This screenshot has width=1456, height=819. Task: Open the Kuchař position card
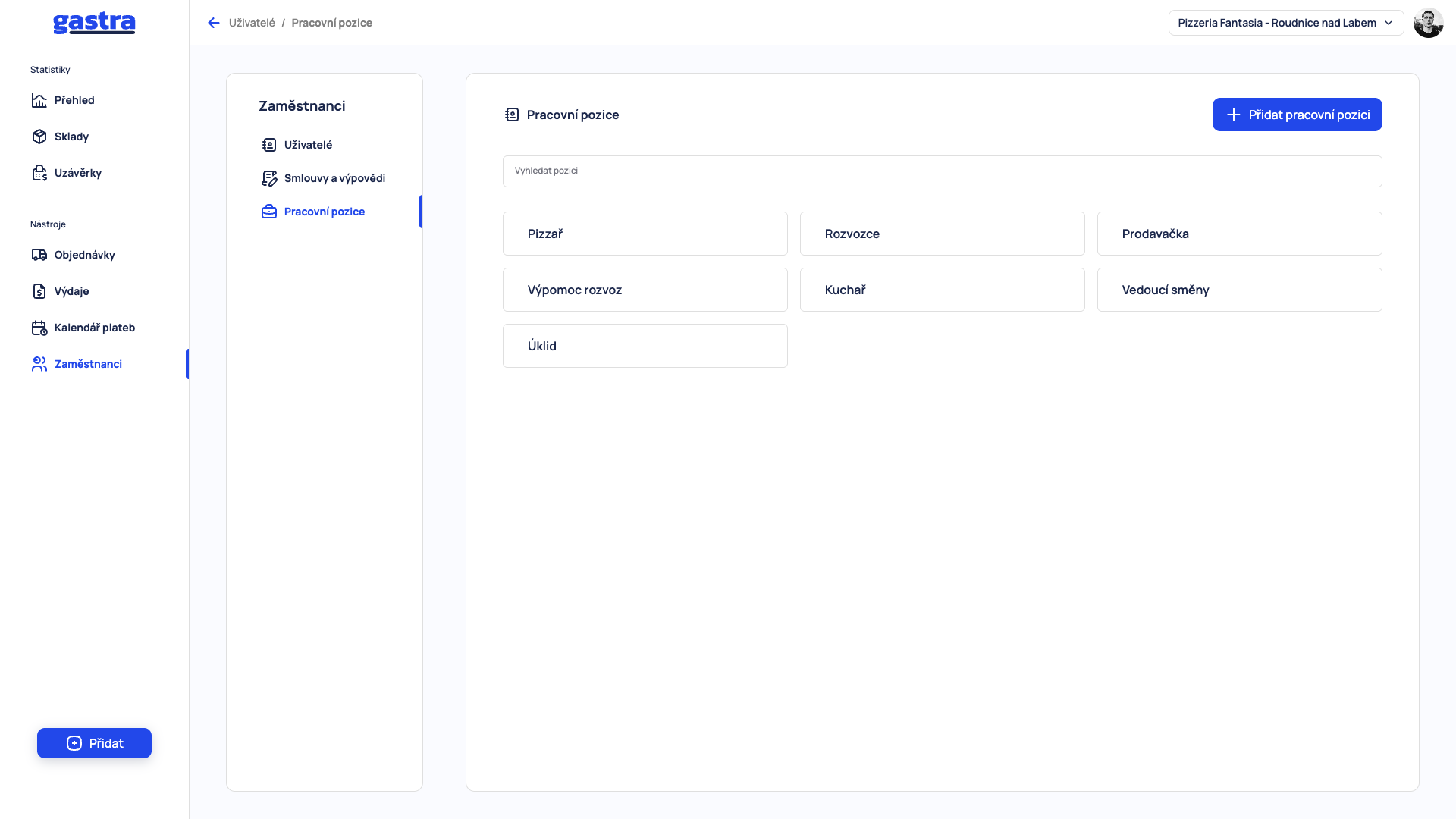[x=942, y=290]
